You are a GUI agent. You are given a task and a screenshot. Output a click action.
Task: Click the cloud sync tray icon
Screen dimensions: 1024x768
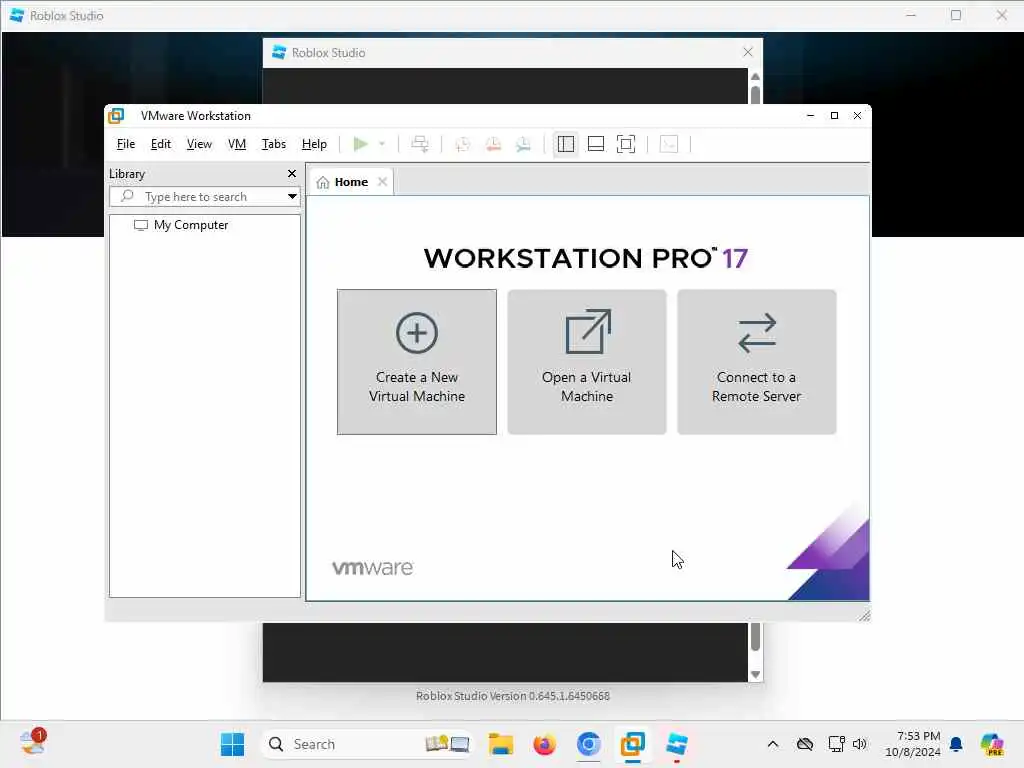805,744
